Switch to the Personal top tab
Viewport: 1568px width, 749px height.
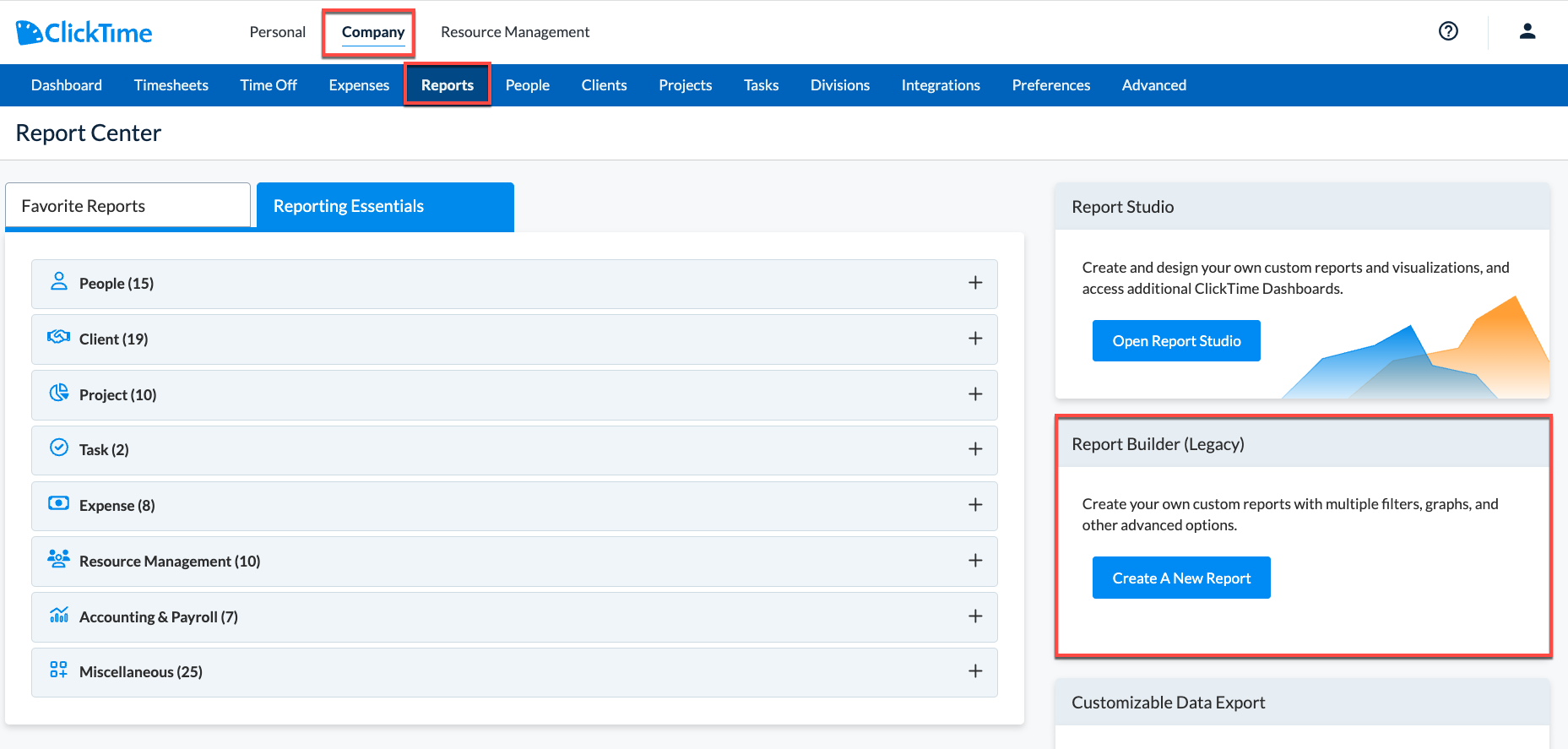tap(277, 32)
